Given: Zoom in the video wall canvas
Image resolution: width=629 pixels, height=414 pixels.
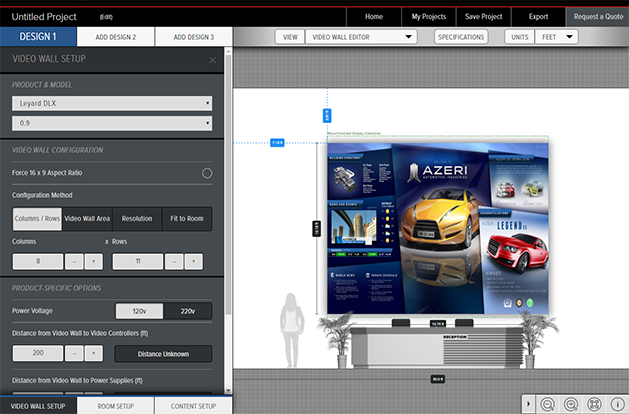Looking at the screenshot, I should point(571,404).
